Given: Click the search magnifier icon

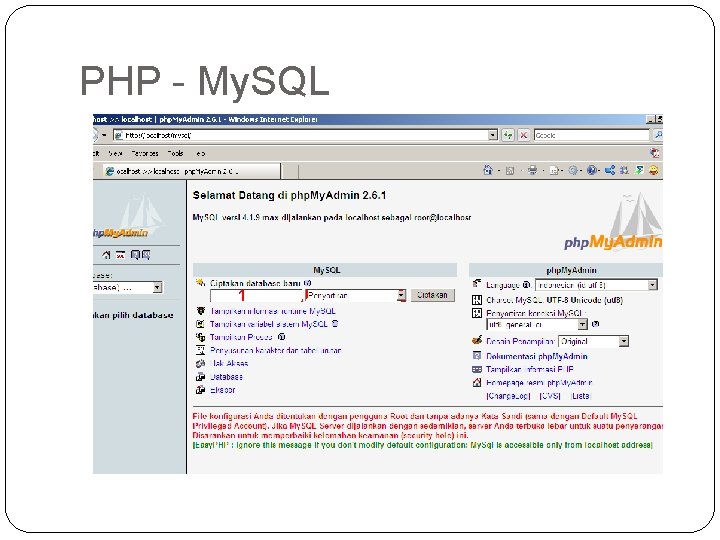Looking at the screenshot, I should (658, 135).
